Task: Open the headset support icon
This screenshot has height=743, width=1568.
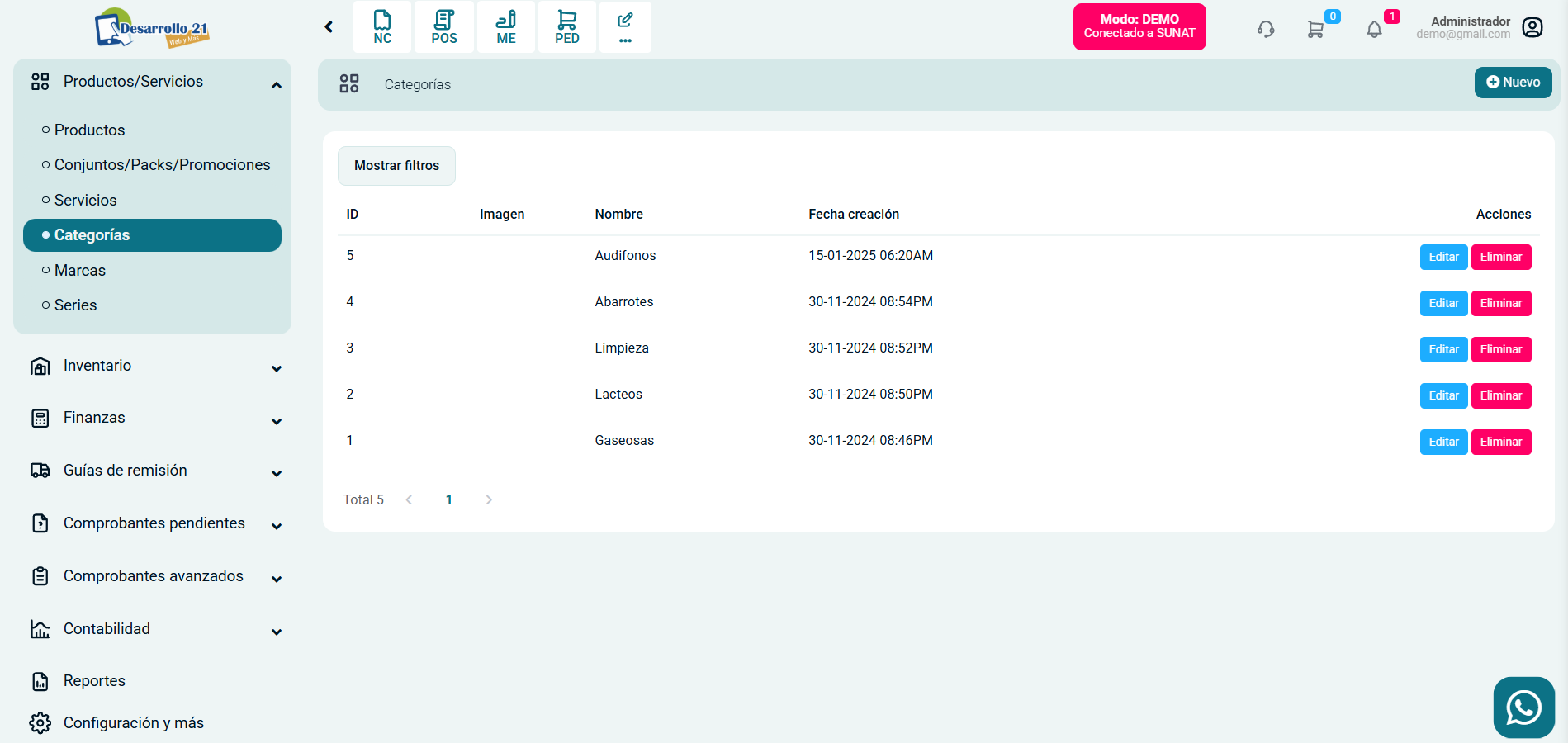Action: [x=1266, y=30]
